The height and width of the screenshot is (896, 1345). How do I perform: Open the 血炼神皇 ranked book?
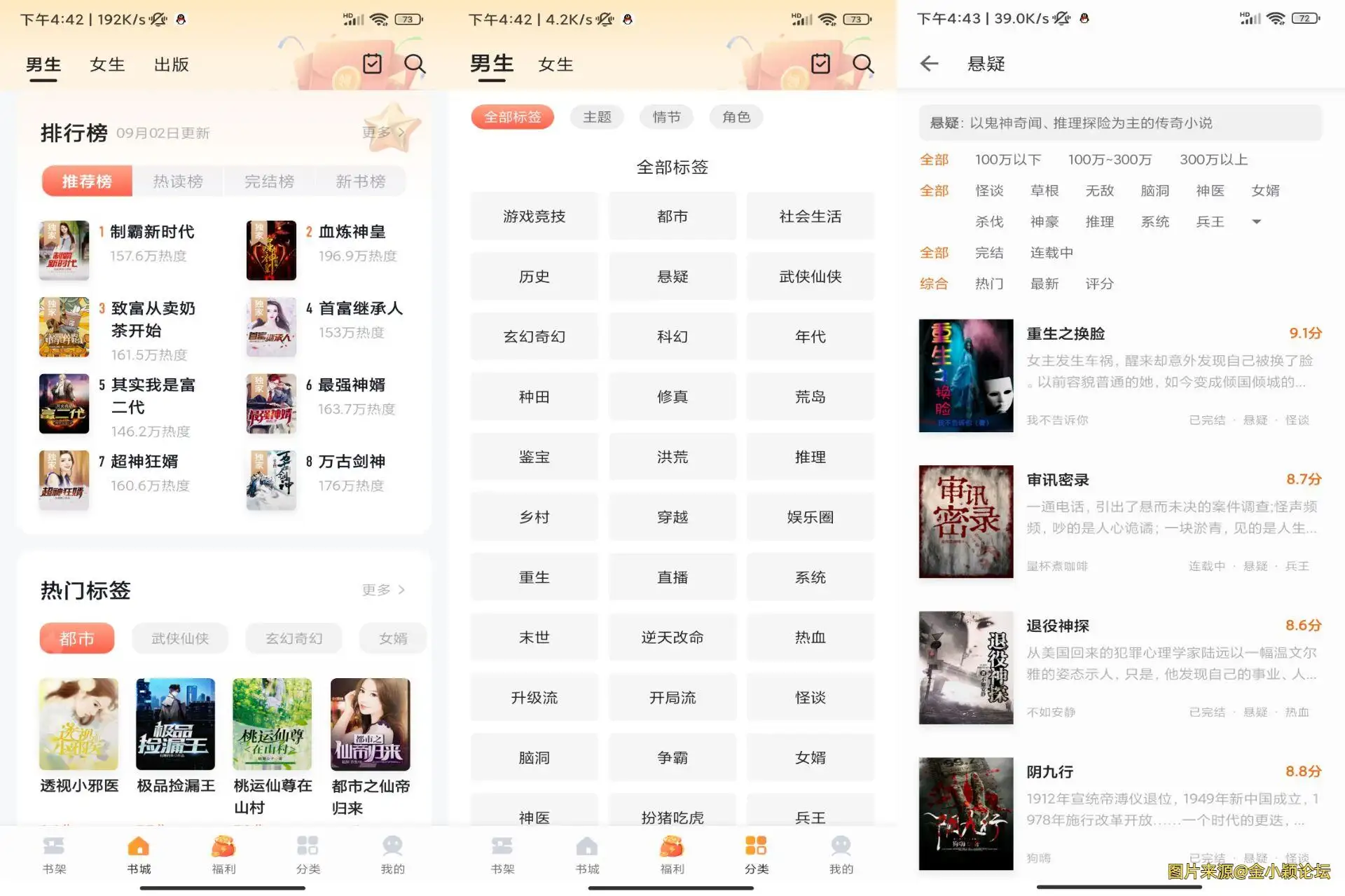(352, 232)
